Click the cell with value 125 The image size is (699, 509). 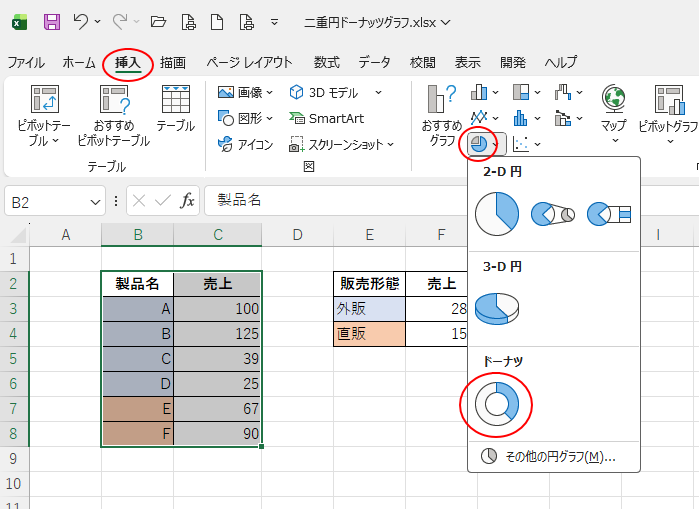point(218,333)
